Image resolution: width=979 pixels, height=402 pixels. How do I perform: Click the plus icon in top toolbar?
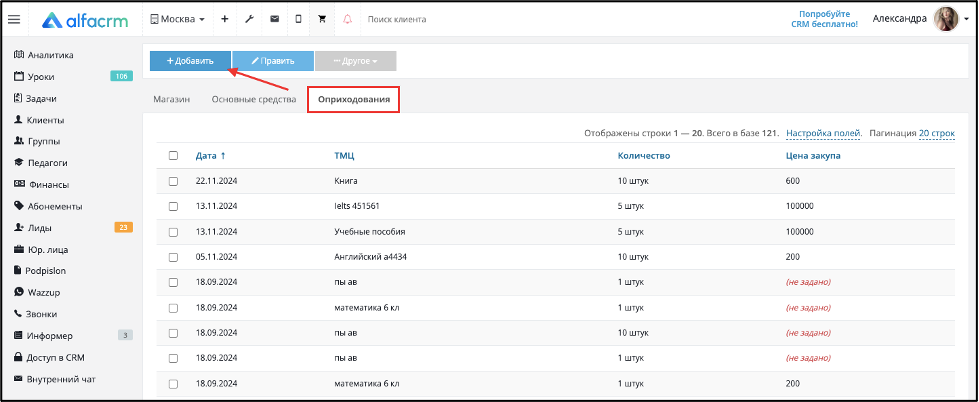(x=225, y=19)
